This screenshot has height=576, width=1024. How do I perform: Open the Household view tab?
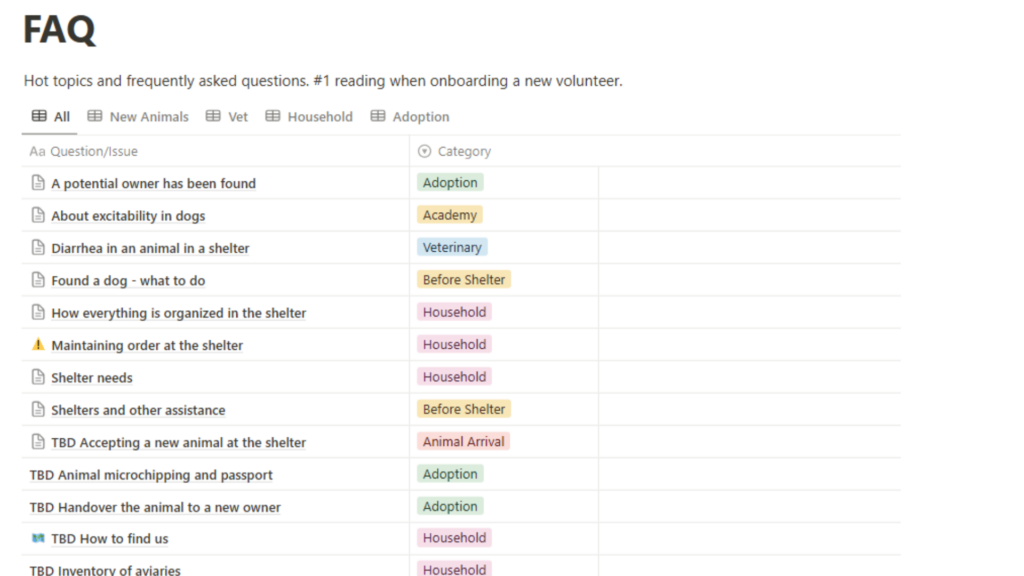tap(309, 116)
